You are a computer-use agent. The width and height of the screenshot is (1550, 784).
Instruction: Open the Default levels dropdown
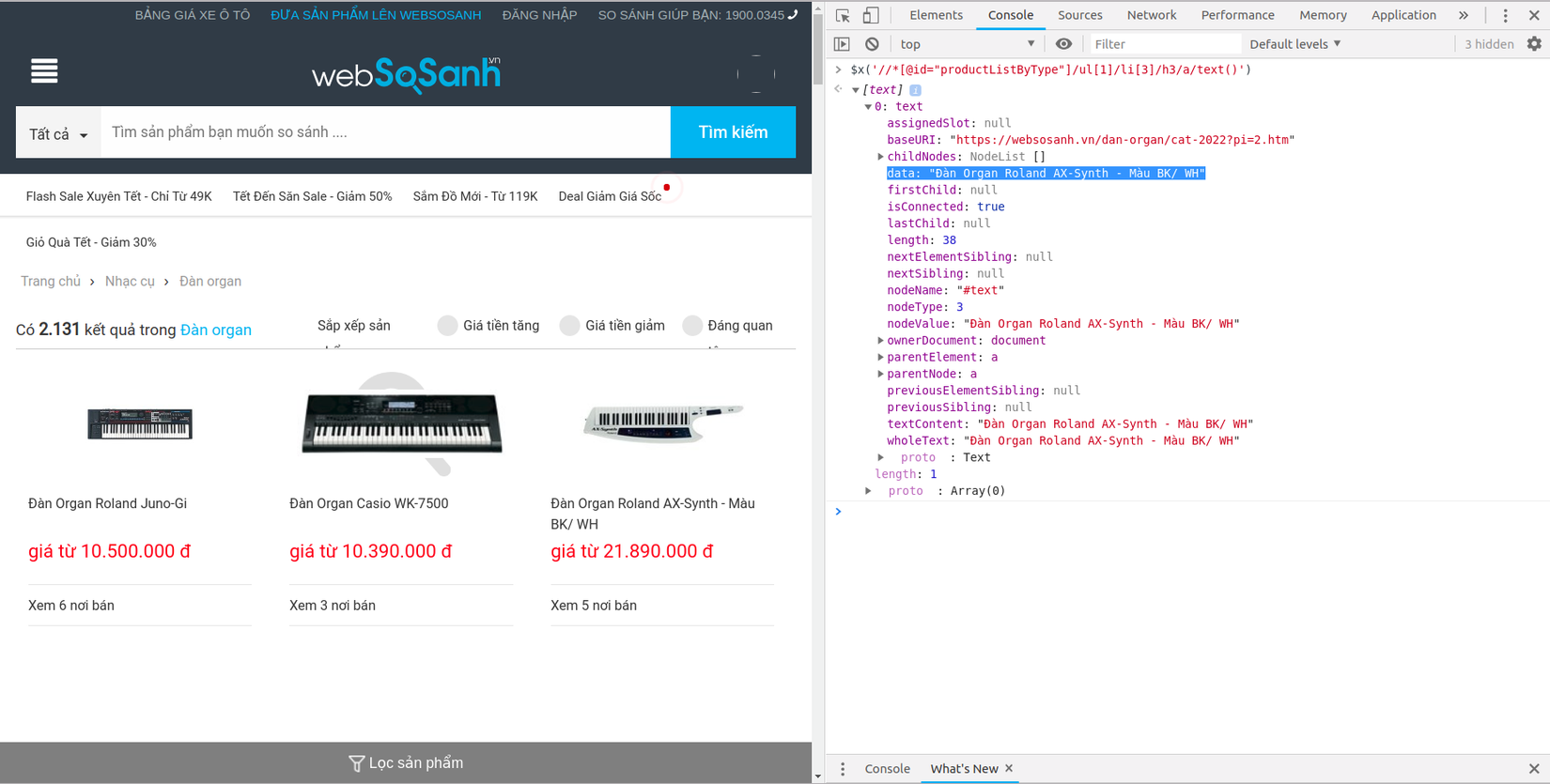click(x=1294, y=44)
